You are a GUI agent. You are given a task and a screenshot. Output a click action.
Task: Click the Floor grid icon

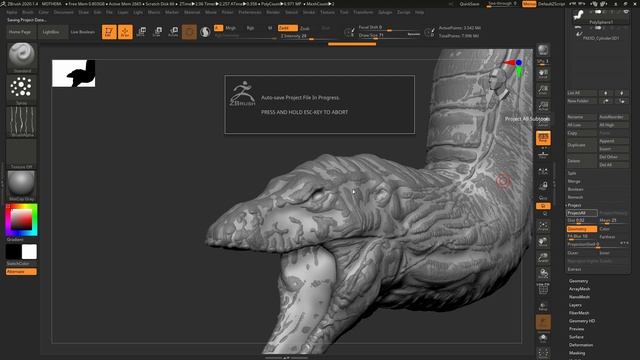click(543, 155)
